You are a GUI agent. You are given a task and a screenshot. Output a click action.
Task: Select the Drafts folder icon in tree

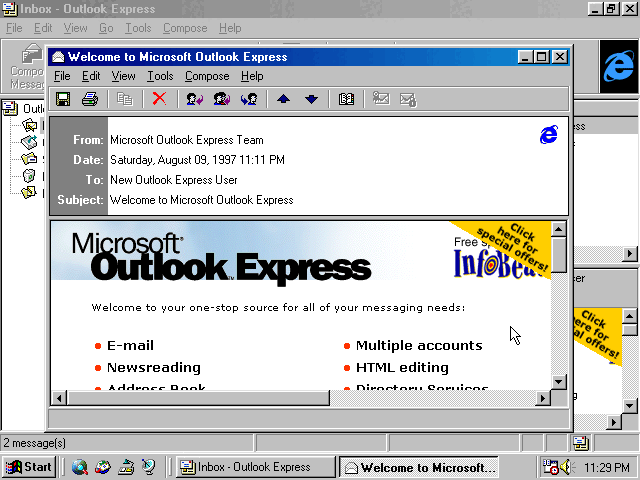[29, 192]
